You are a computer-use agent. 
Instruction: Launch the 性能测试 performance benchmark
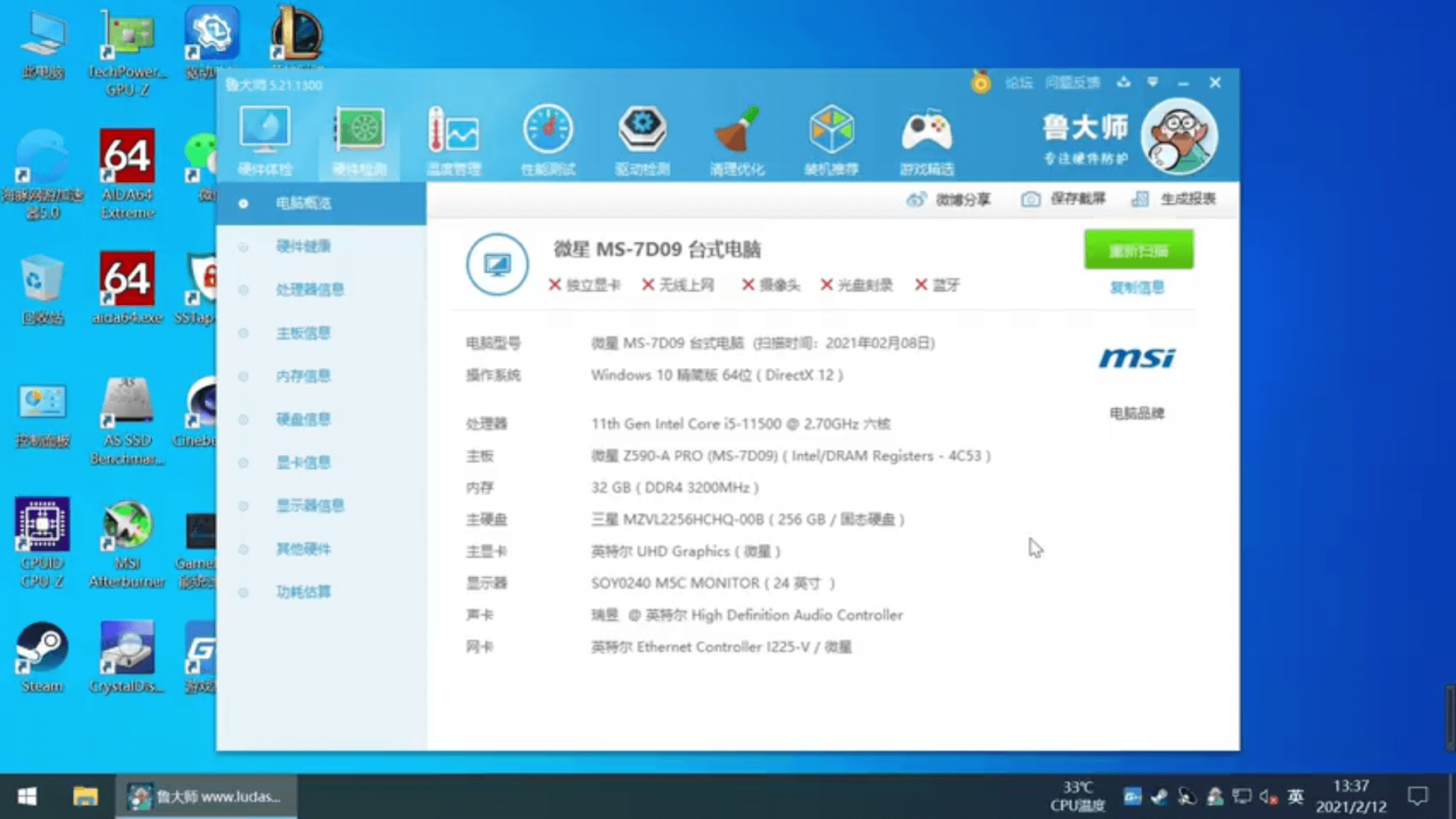pyautogui.click(x=548, y=141)
